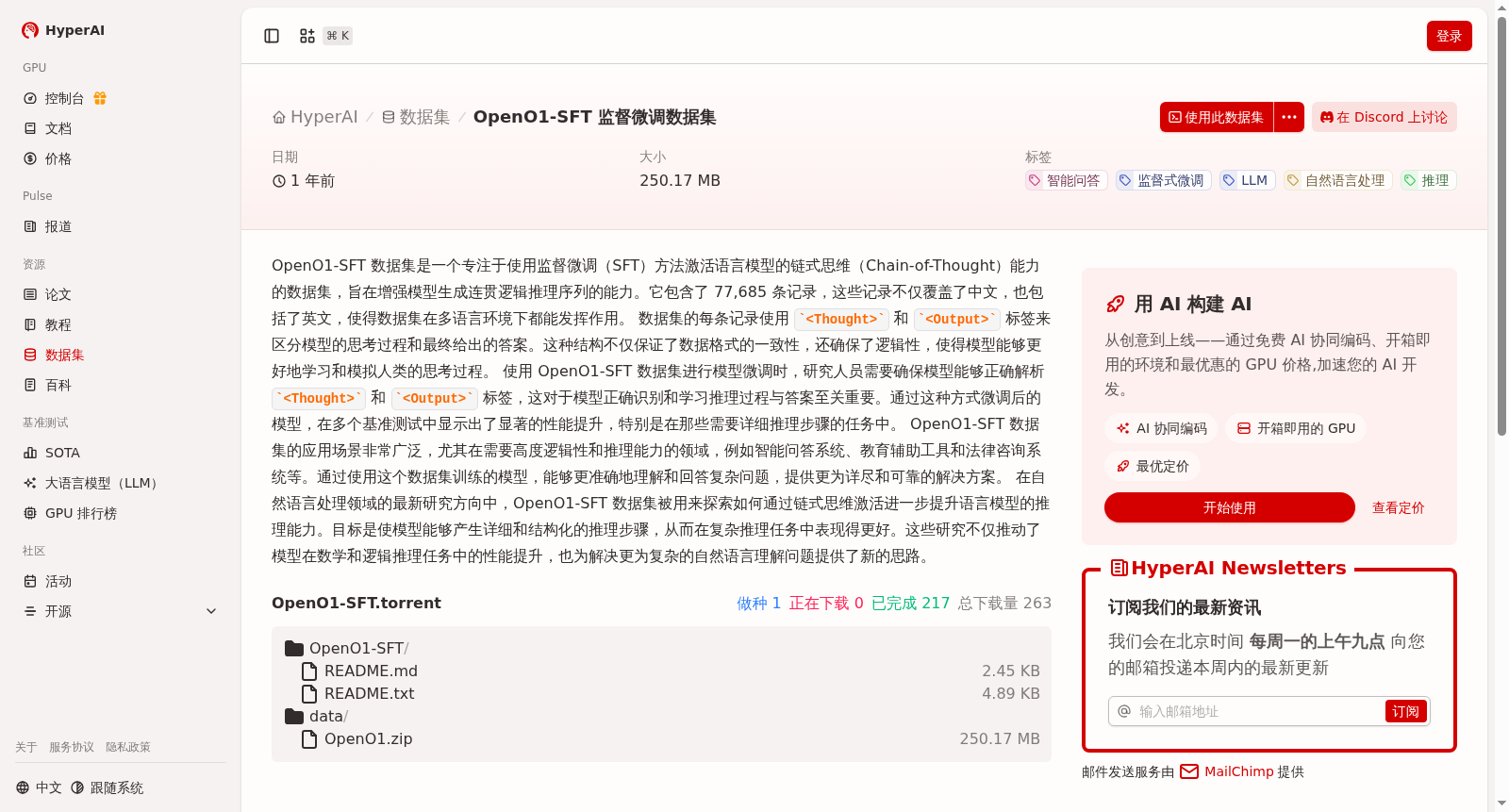Click the gift icon next to 控制台
The height and width of the screenshot is (812, 1509).
[100, 98]
